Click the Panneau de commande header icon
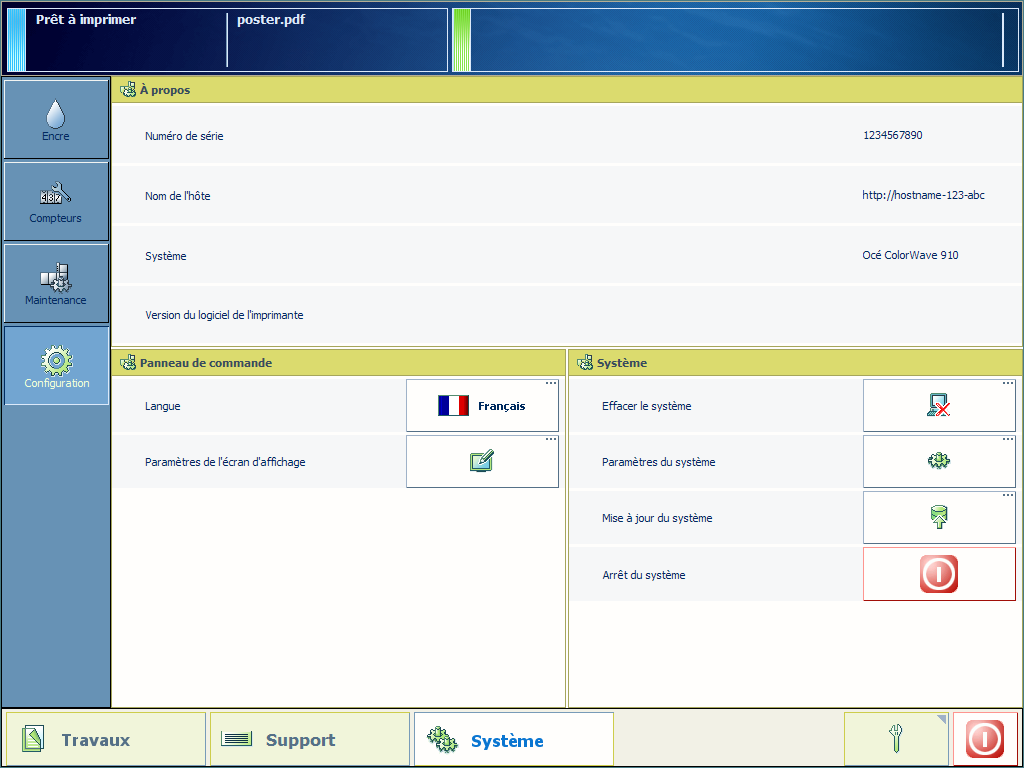 coord(128,362)
